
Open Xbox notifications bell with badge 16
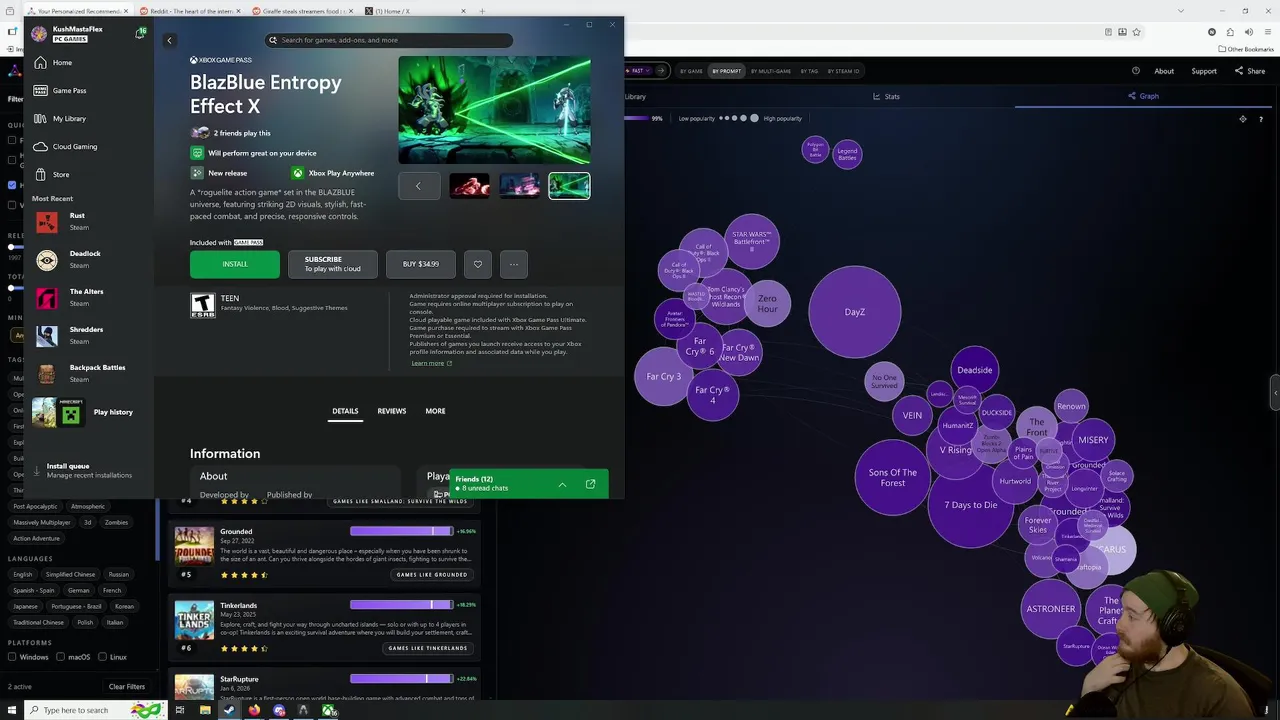[x=140, y=33]
